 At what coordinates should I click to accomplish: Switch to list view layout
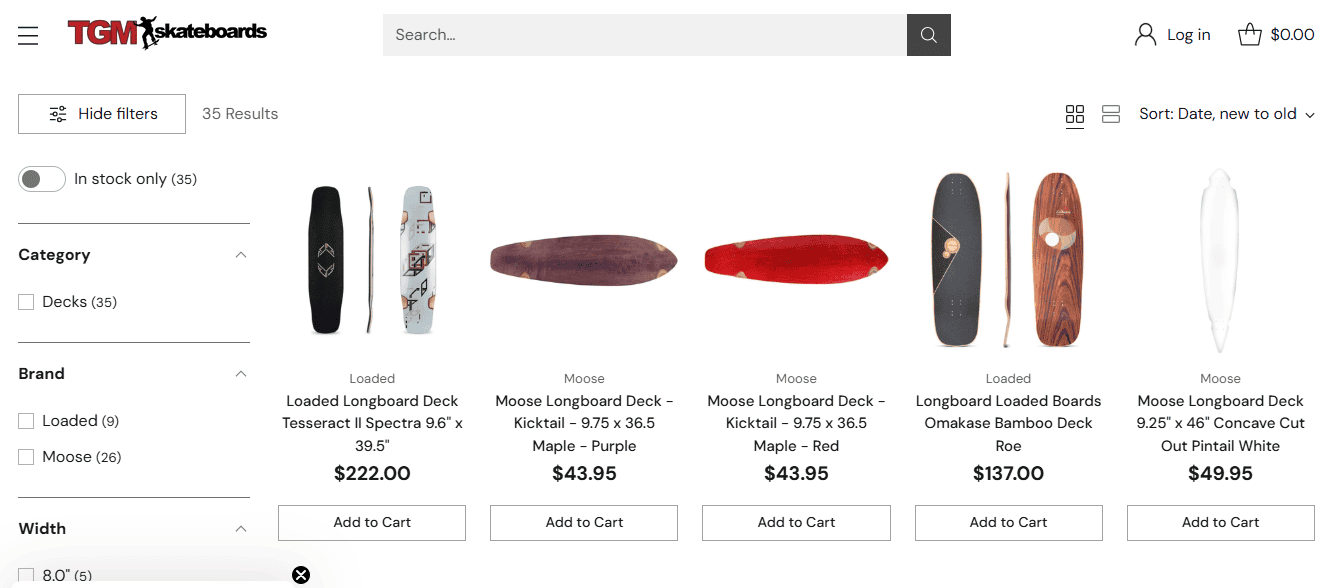click(1110, 114)
